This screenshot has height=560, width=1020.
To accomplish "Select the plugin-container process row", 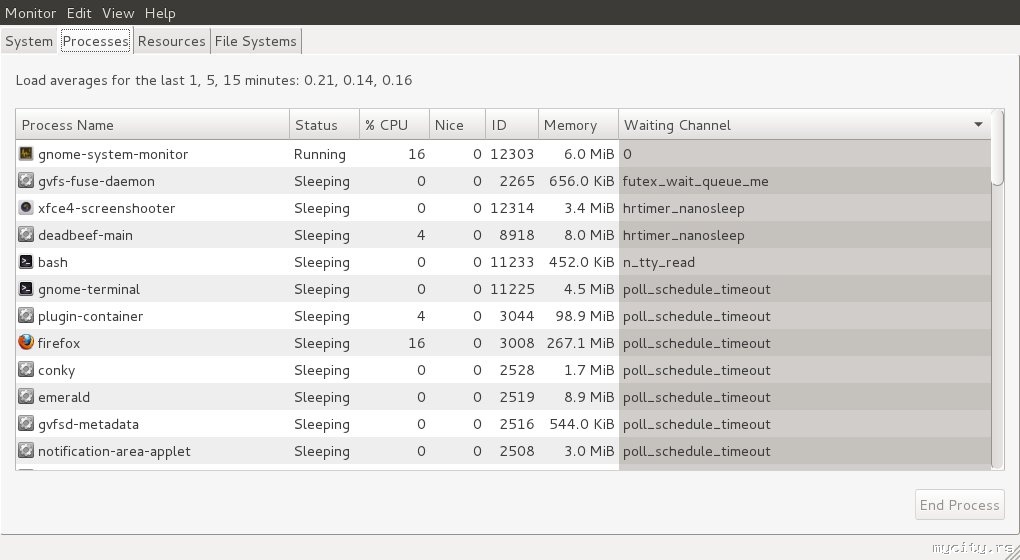I will point(300,316).
